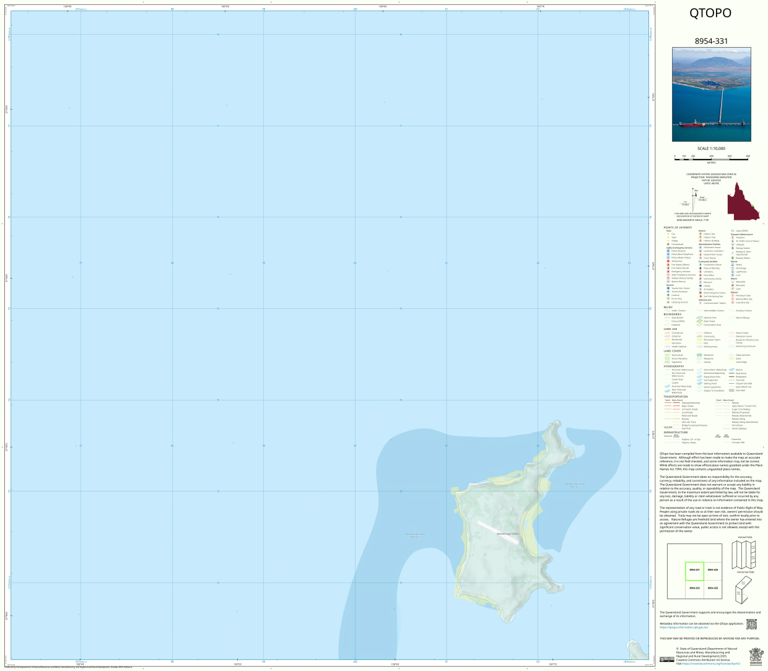The image size is (768, 671).
Task: Select the POINTS OF INTEREST legend heading
Action: 677,228
